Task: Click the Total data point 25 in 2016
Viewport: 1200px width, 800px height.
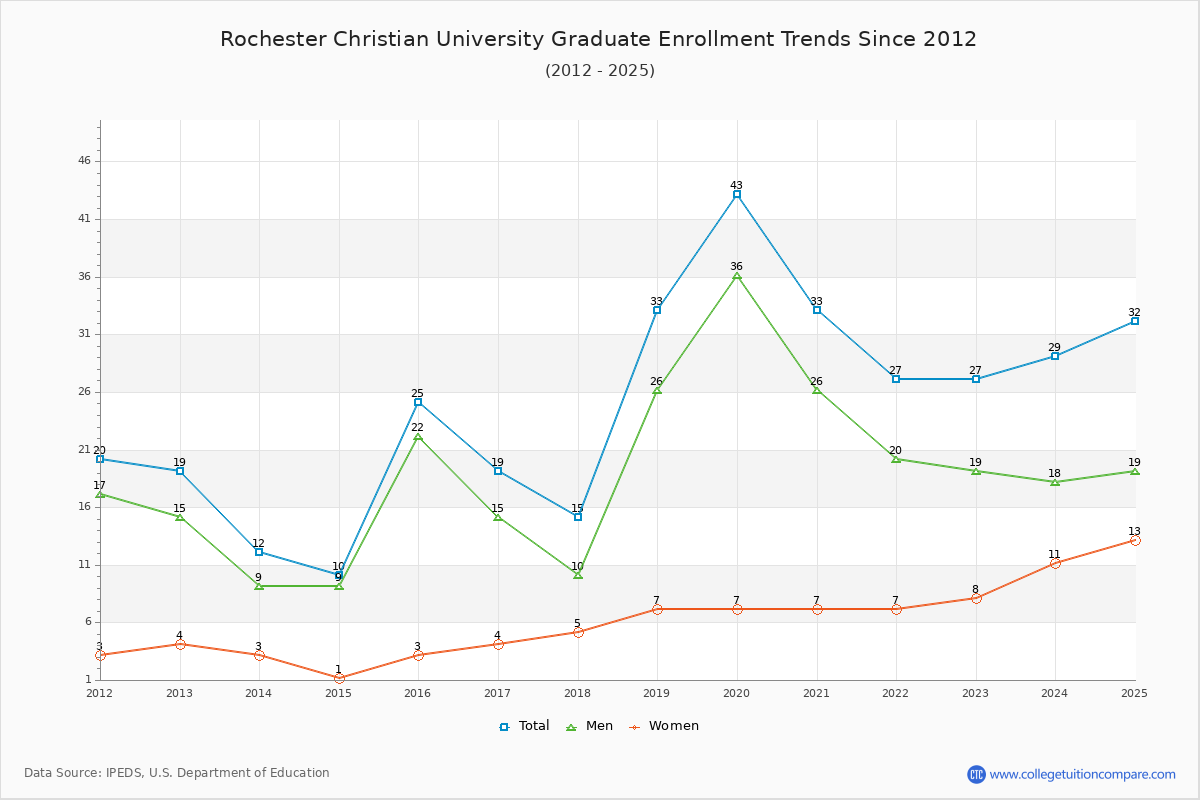Action: [x=418, y=402]
